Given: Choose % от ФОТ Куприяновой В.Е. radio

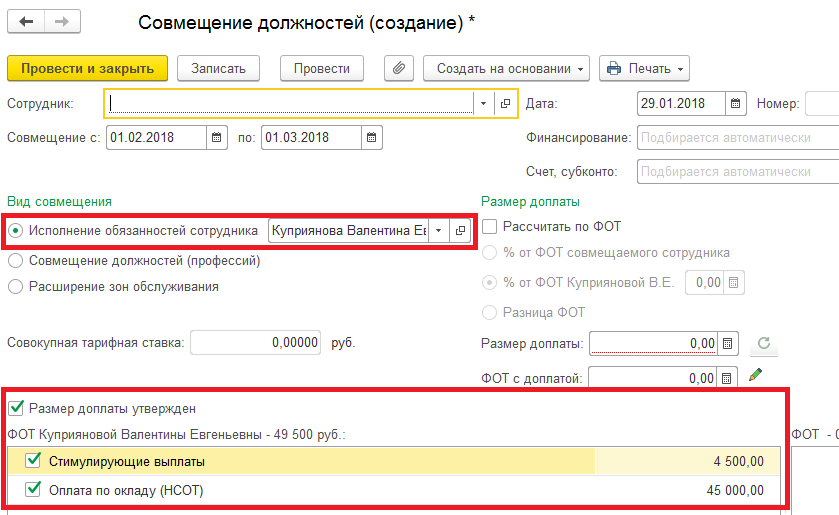Looking at the screenshot, I should (x=490, y=283).
